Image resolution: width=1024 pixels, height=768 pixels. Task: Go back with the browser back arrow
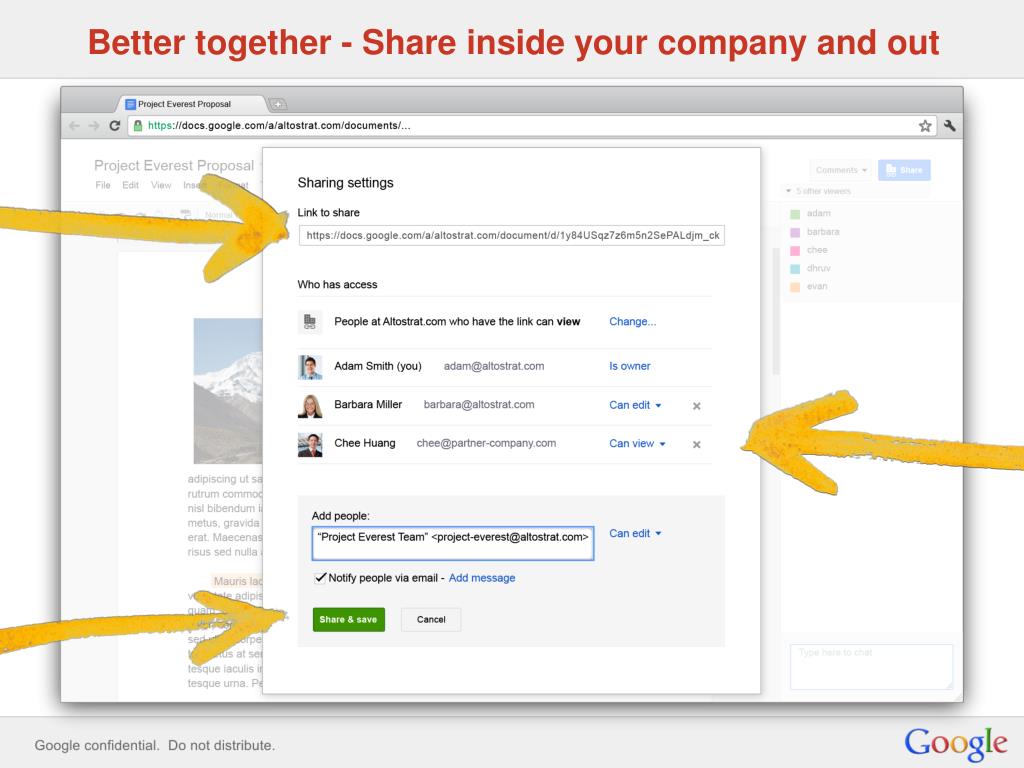point(74,125)
